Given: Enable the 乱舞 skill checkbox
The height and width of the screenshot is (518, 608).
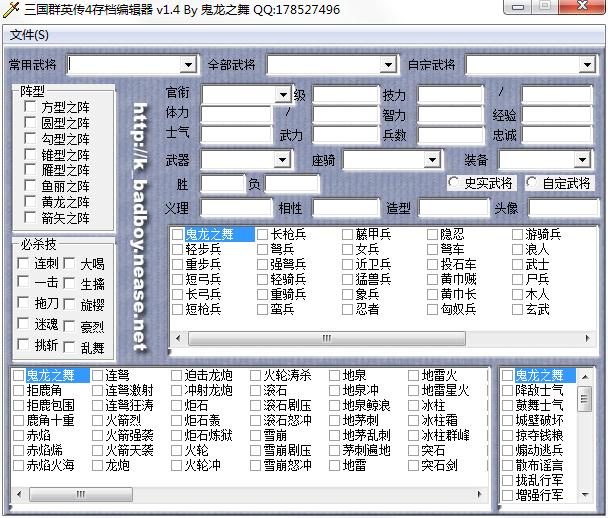Looking at the screenshot, I should (69, 348).
